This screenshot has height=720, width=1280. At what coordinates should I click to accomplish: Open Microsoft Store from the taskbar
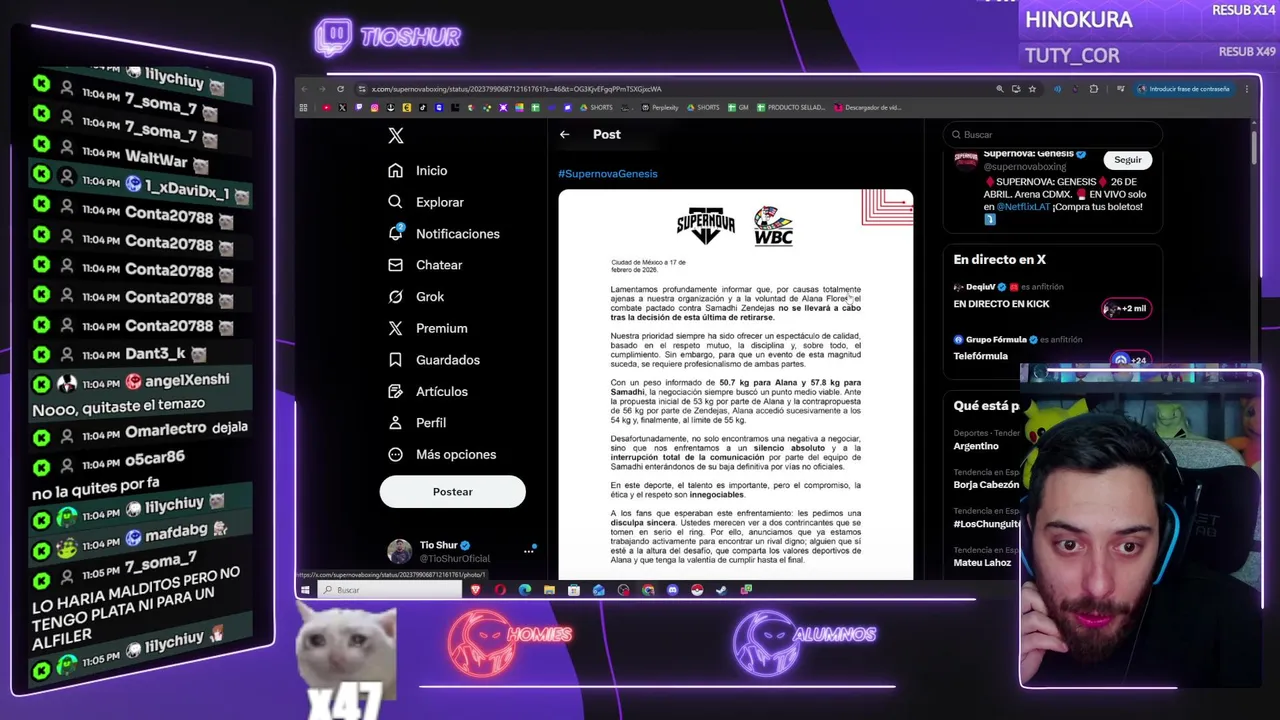pyautogui.click(x=574, y=590)
